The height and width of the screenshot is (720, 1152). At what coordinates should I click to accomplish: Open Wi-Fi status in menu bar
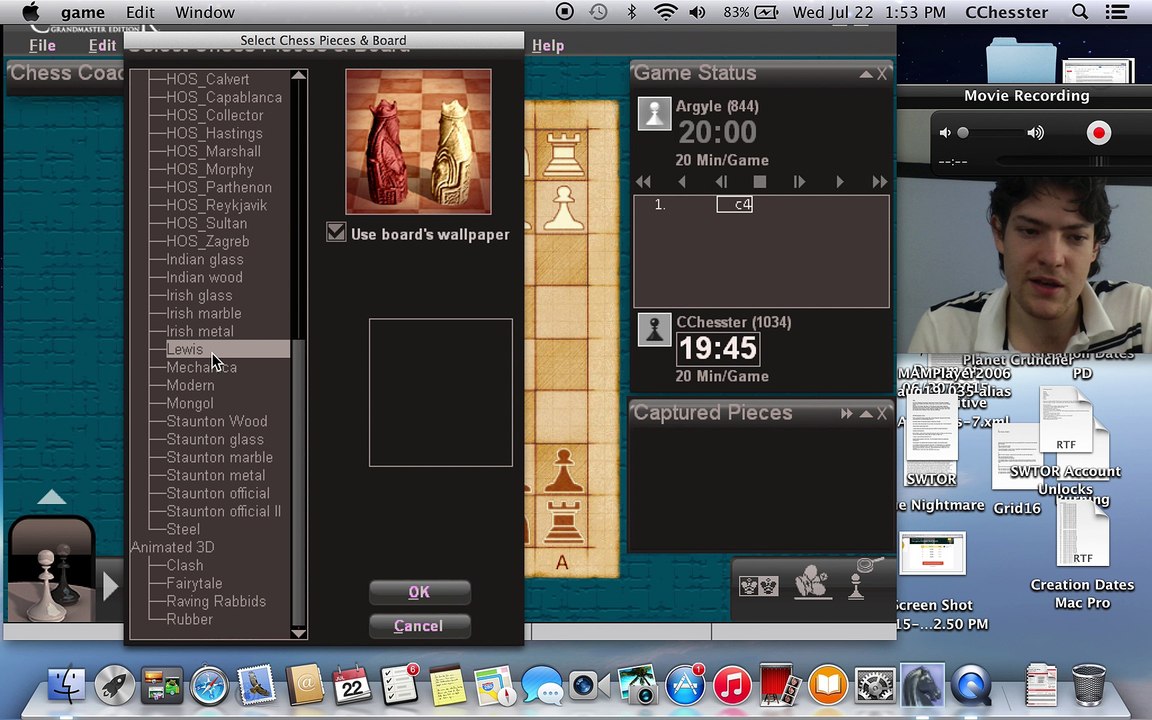(x=665, y=12)
